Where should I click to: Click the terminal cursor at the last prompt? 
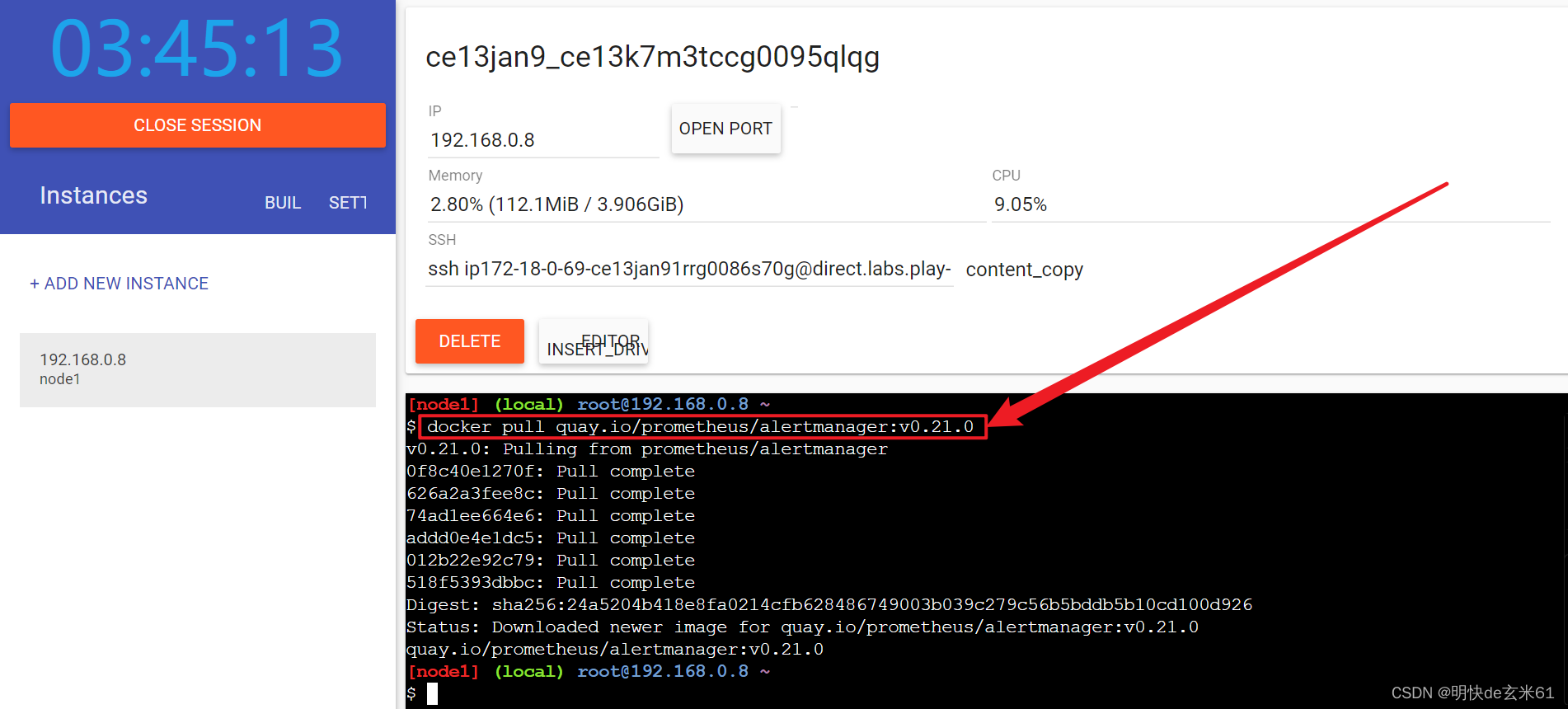point(433,694)
